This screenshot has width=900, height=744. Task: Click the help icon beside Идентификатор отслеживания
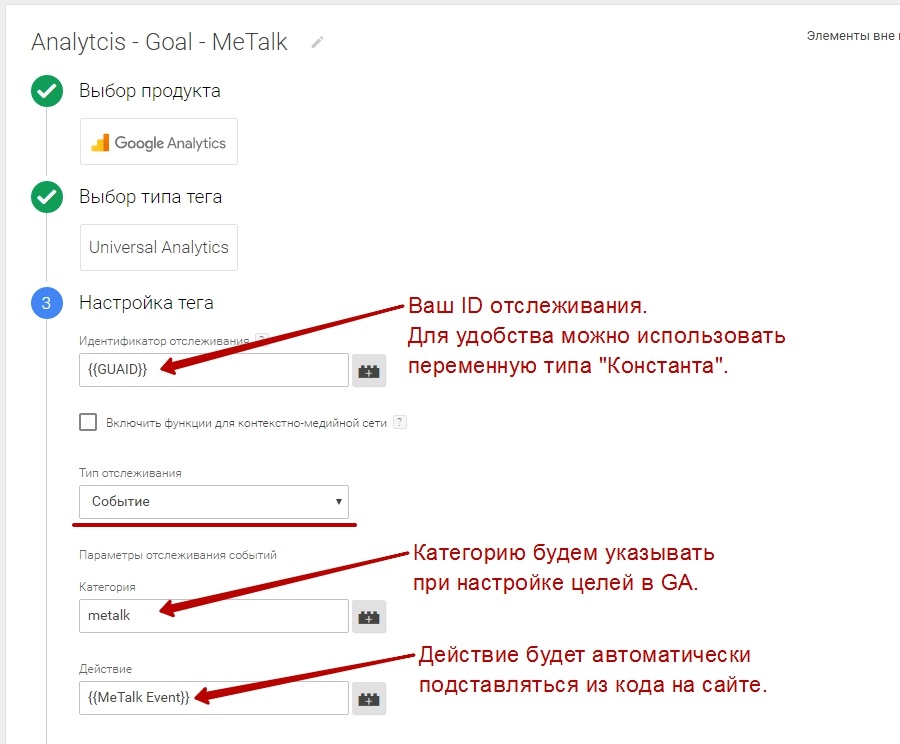coord(262,340)
